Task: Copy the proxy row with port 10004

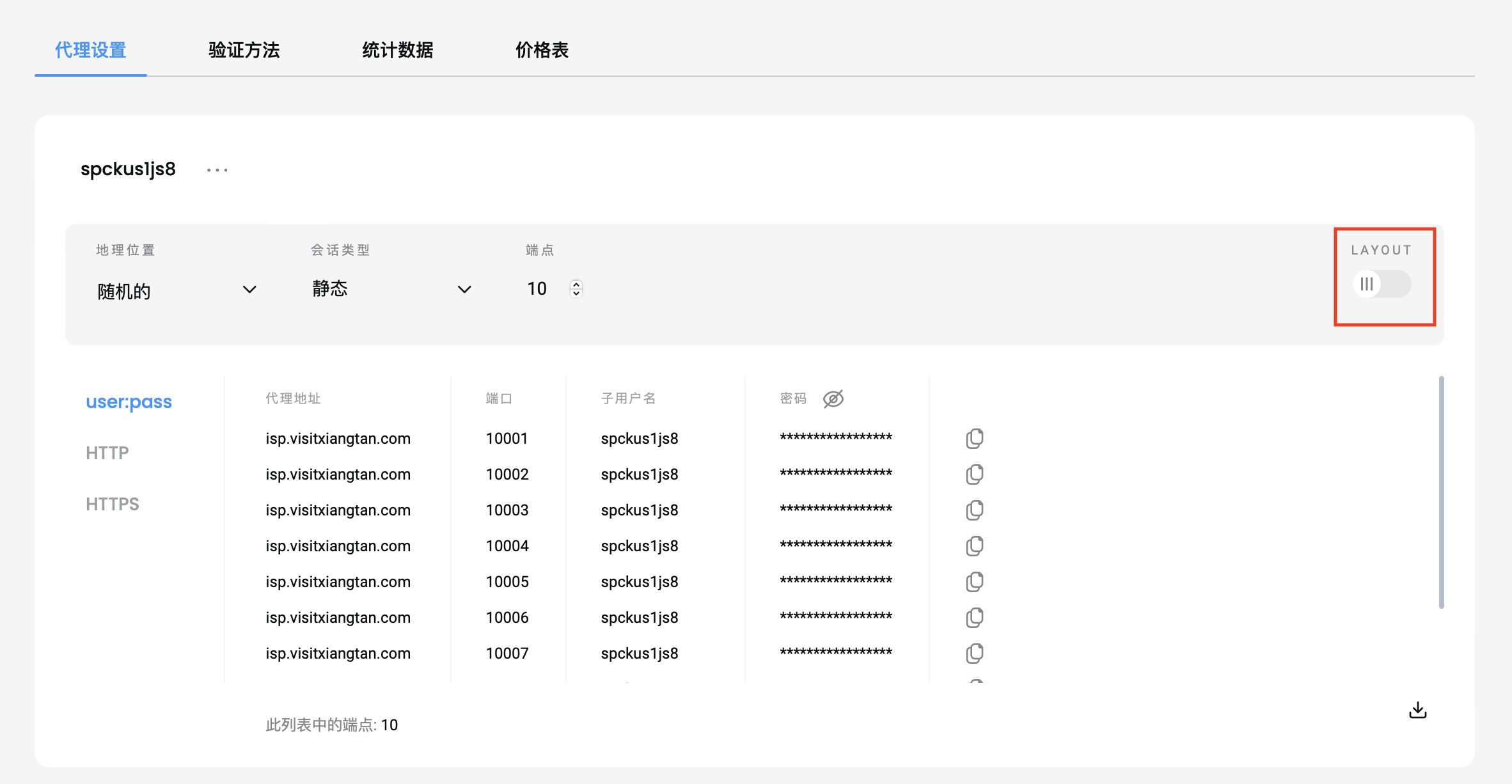Action: pos(974,546)
